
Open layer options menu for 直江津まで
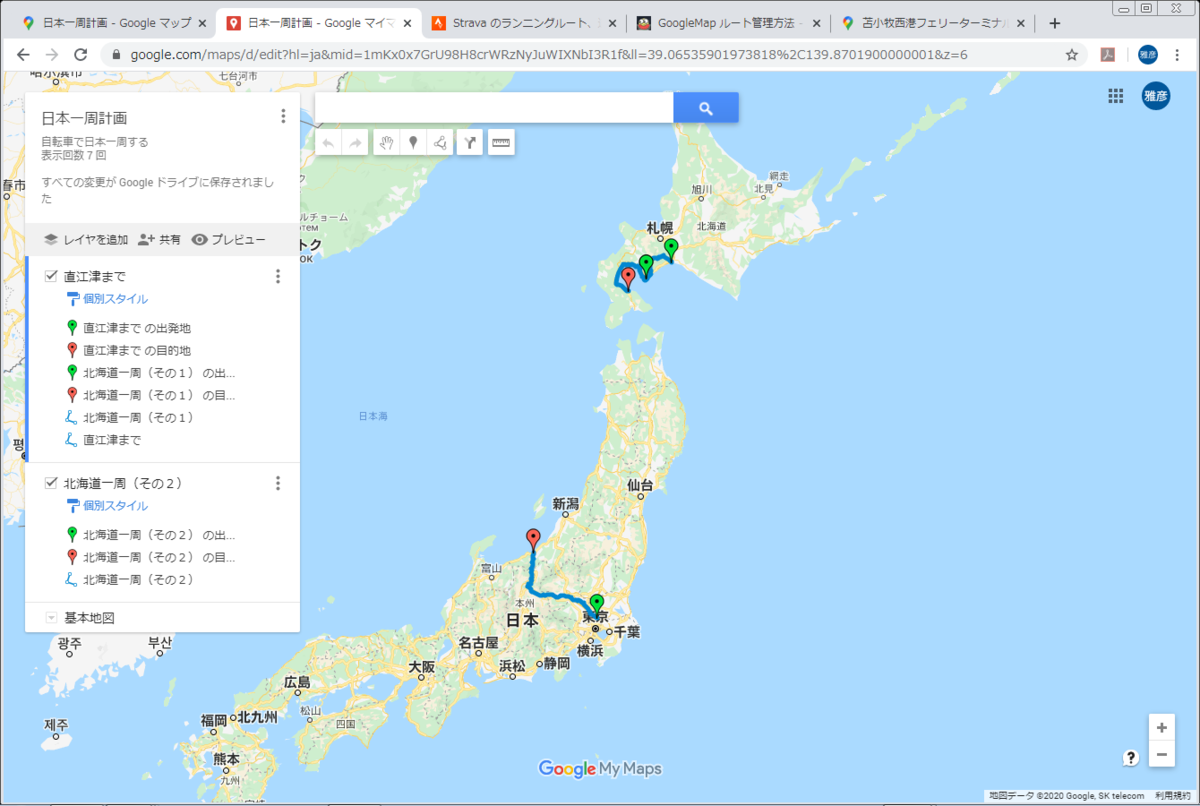tap(278, 277)
